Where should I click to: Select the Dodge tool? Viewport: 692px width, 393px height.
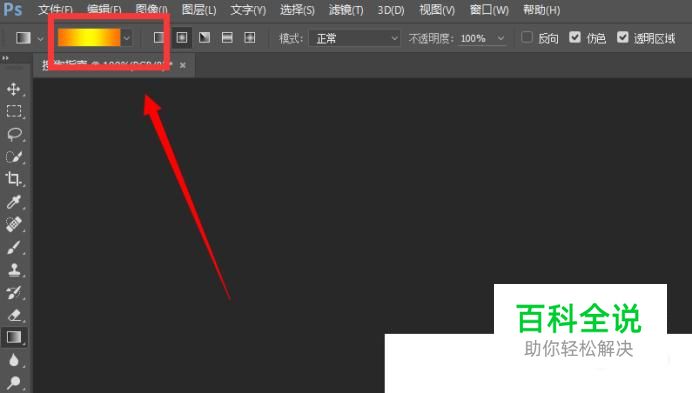(x=14, y=382)
